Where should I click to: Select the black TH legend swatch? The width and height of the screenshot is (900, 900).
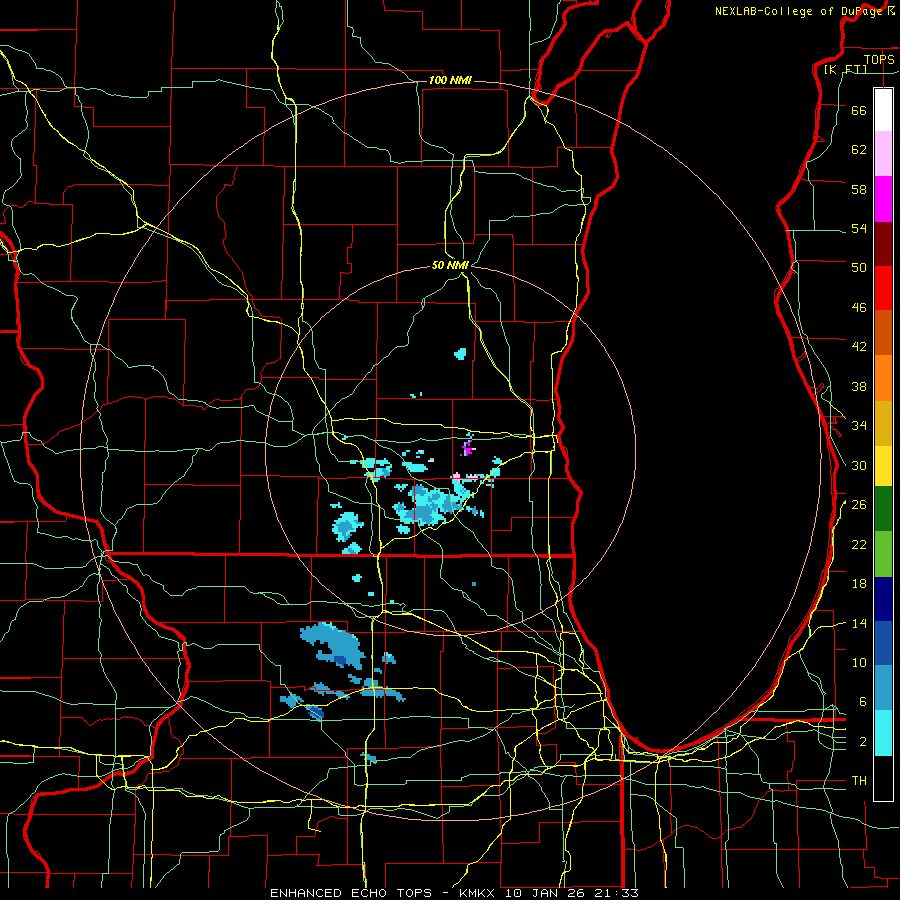(883, 778)
